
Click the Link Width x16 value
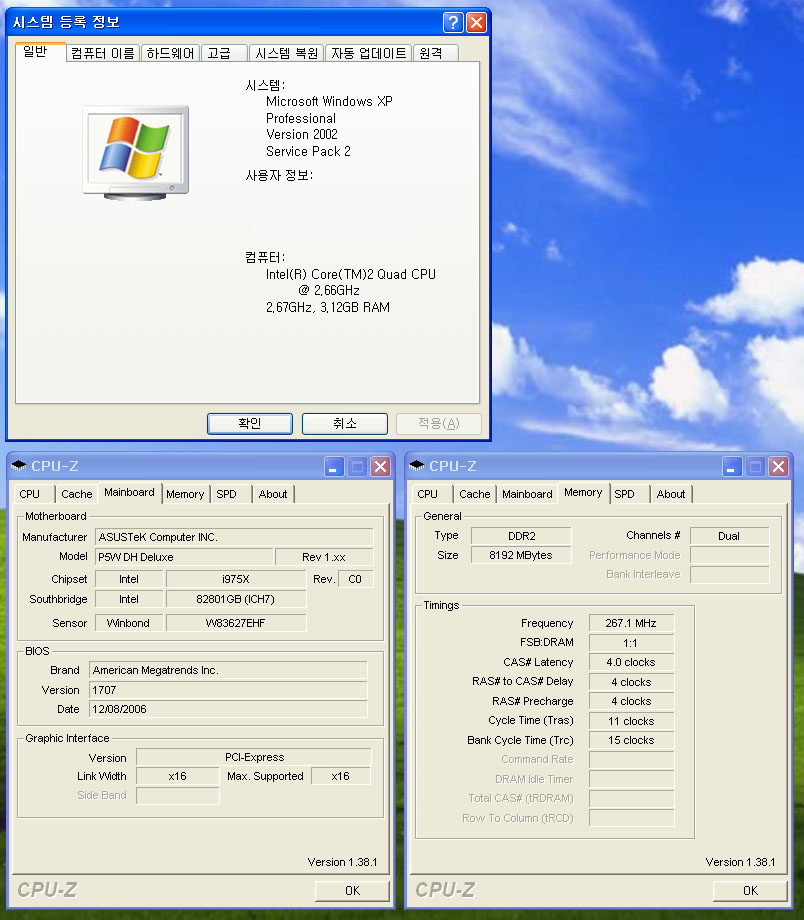coord(178,776)
